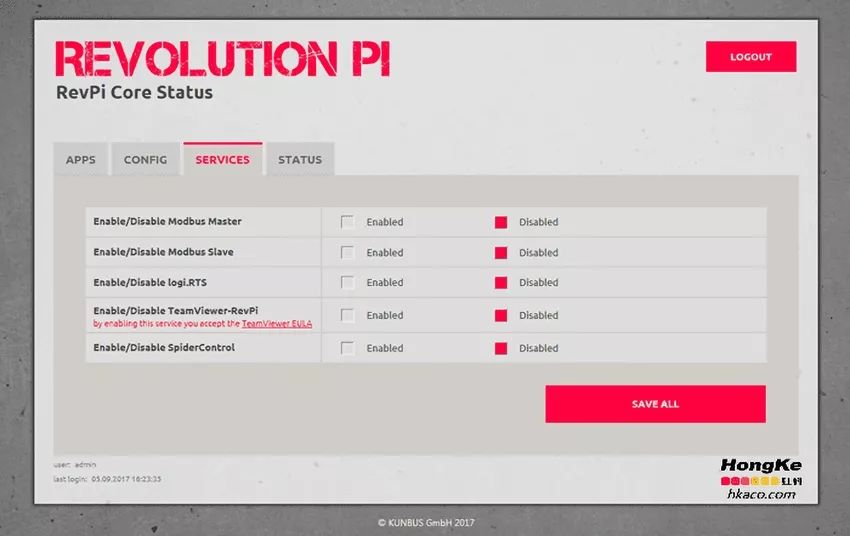The height and width of the screenshot is (536, 850).
Task: Click the 'user: admin' text
Action: point(75,465)
